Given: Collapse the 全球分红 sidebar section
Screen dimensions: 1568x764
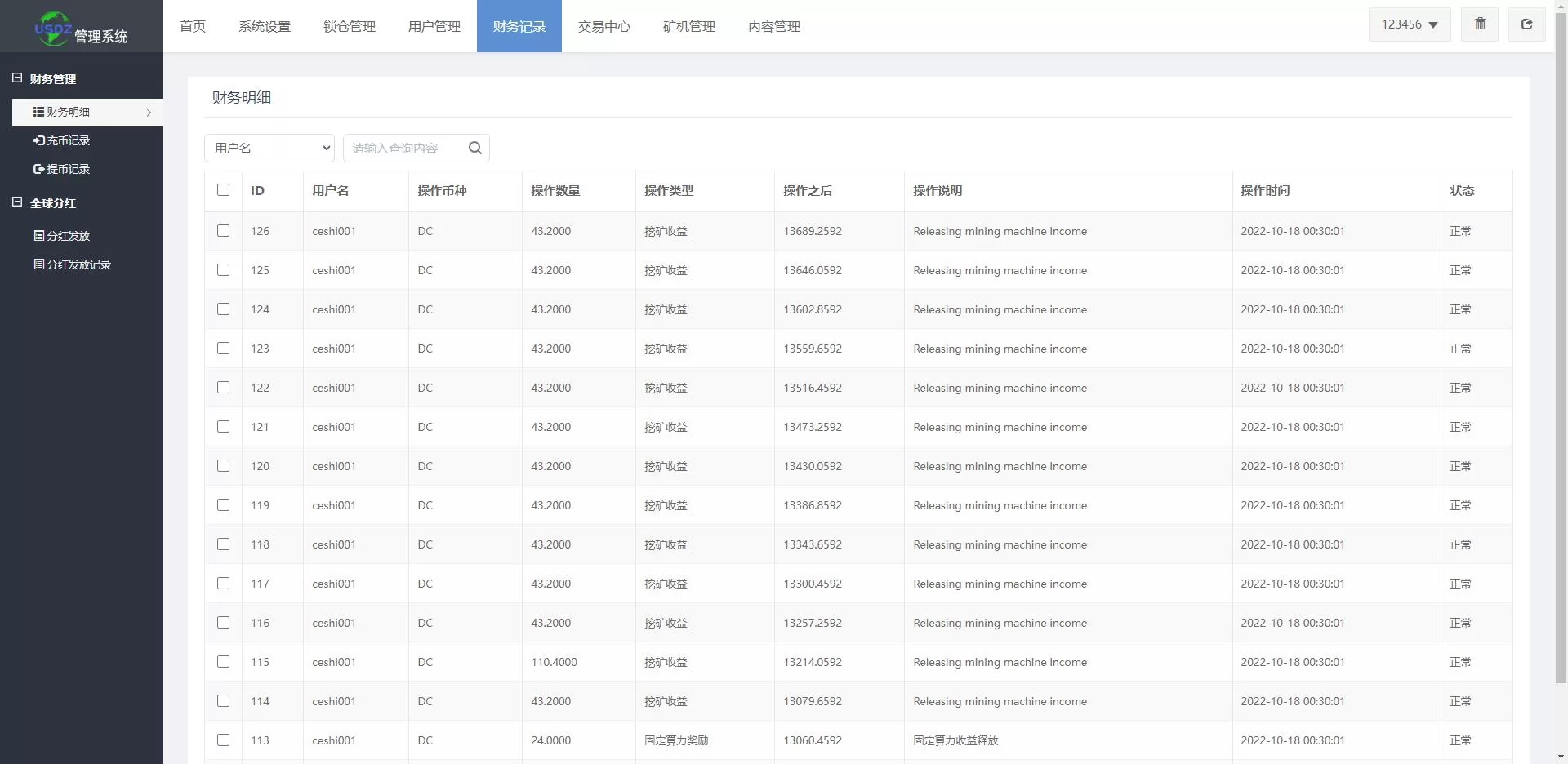Looking at the screenshot, I should pyautogui.click(x=17, y=202).
